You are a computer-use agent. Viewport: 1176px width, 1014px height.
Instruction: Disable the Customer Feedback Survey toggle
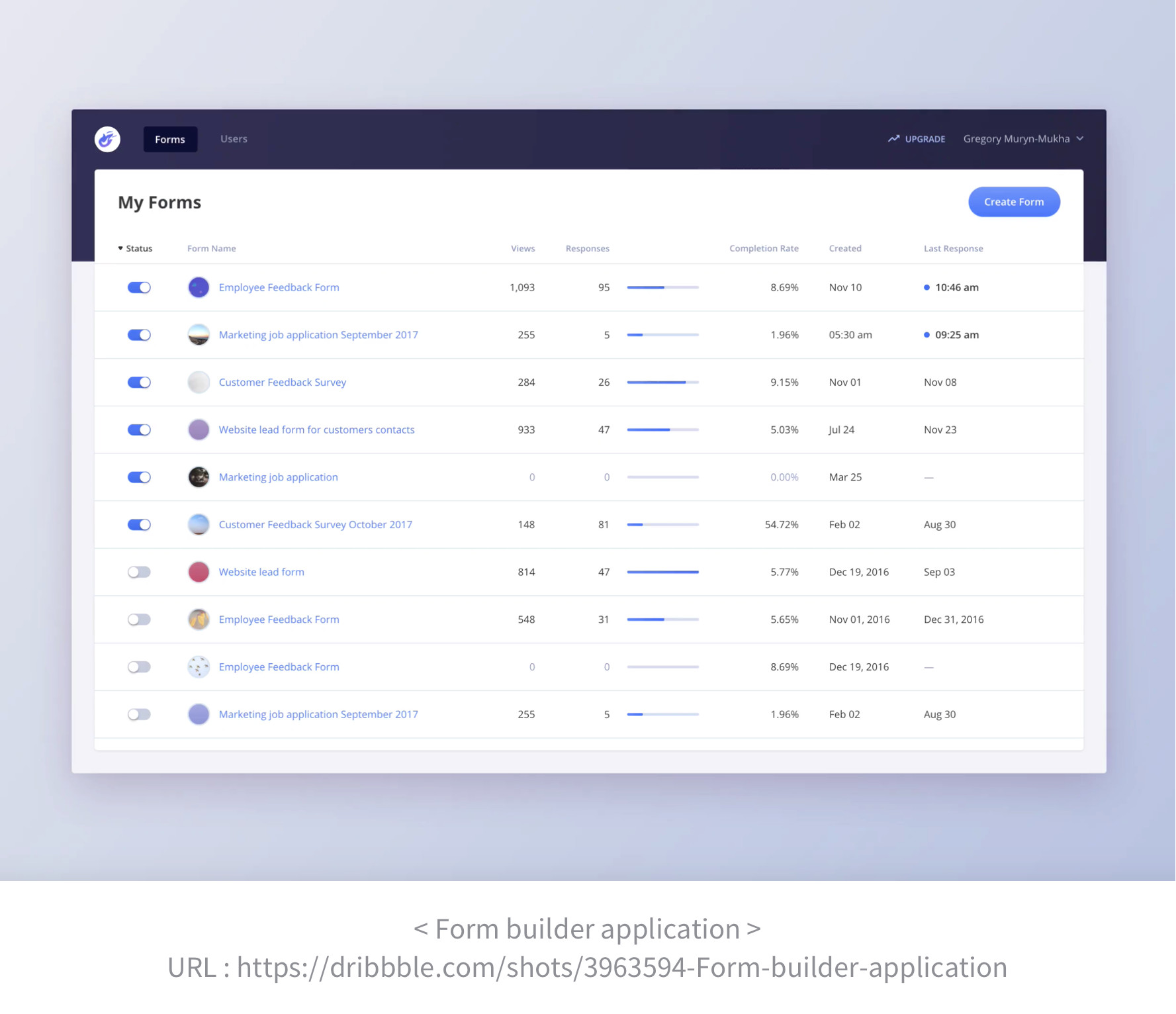139,383
